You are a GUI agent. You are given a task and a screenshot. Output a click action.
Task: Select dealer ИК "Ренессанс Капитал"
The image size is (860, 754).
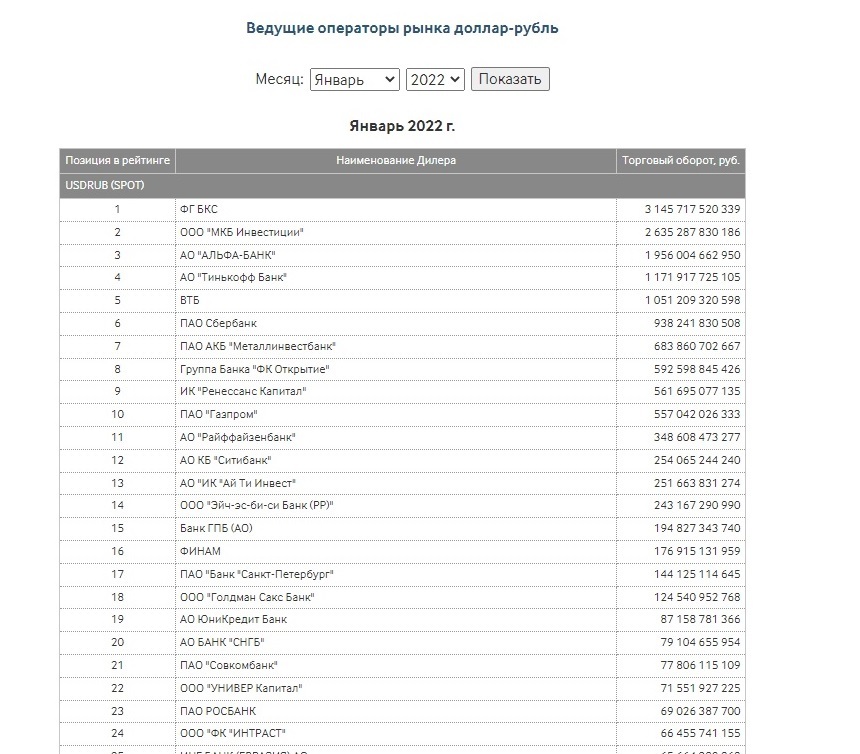(243, 392)
